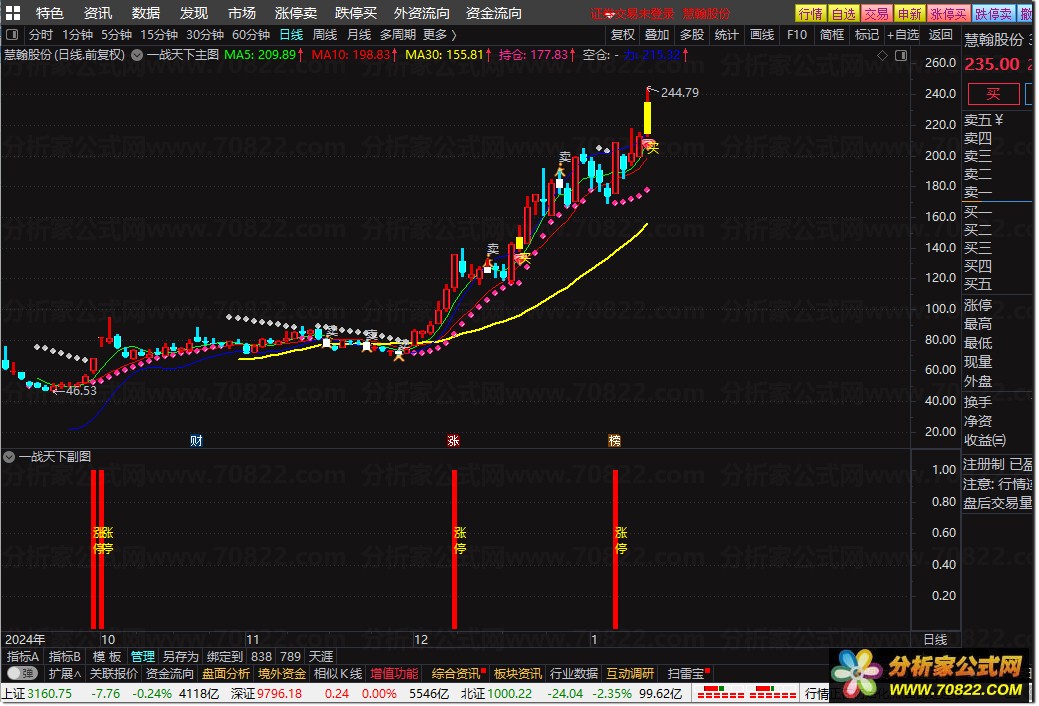The width and height of the screenshot is (1039, 706).
Task: Select the 30分钟 period
Action: click(205, 34)
